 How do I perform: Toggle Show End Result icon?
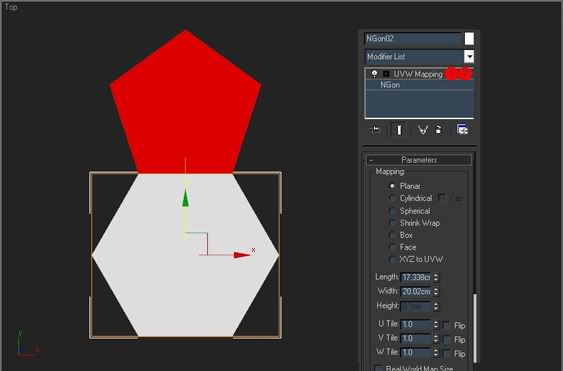tap(399, 130)
